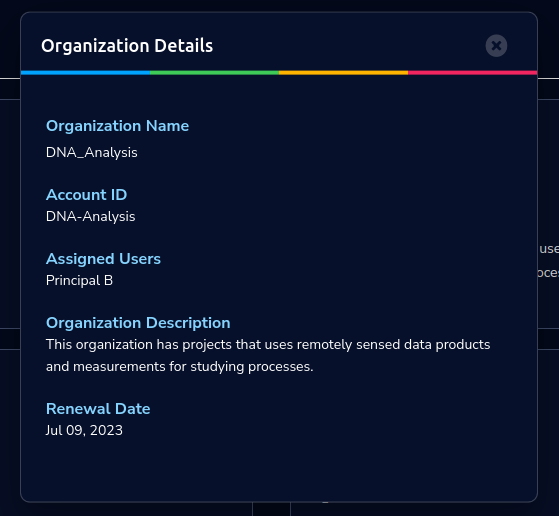Click the Assigned Users label
The height and width of the screenshot is (516, 559).
103,259
